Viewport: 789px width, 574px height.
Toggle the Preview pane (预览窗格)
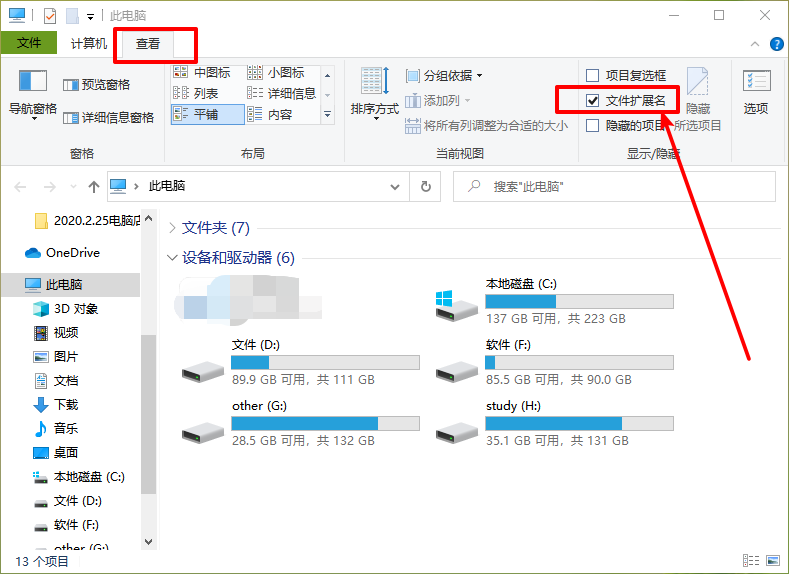click(x=96, y=85)
